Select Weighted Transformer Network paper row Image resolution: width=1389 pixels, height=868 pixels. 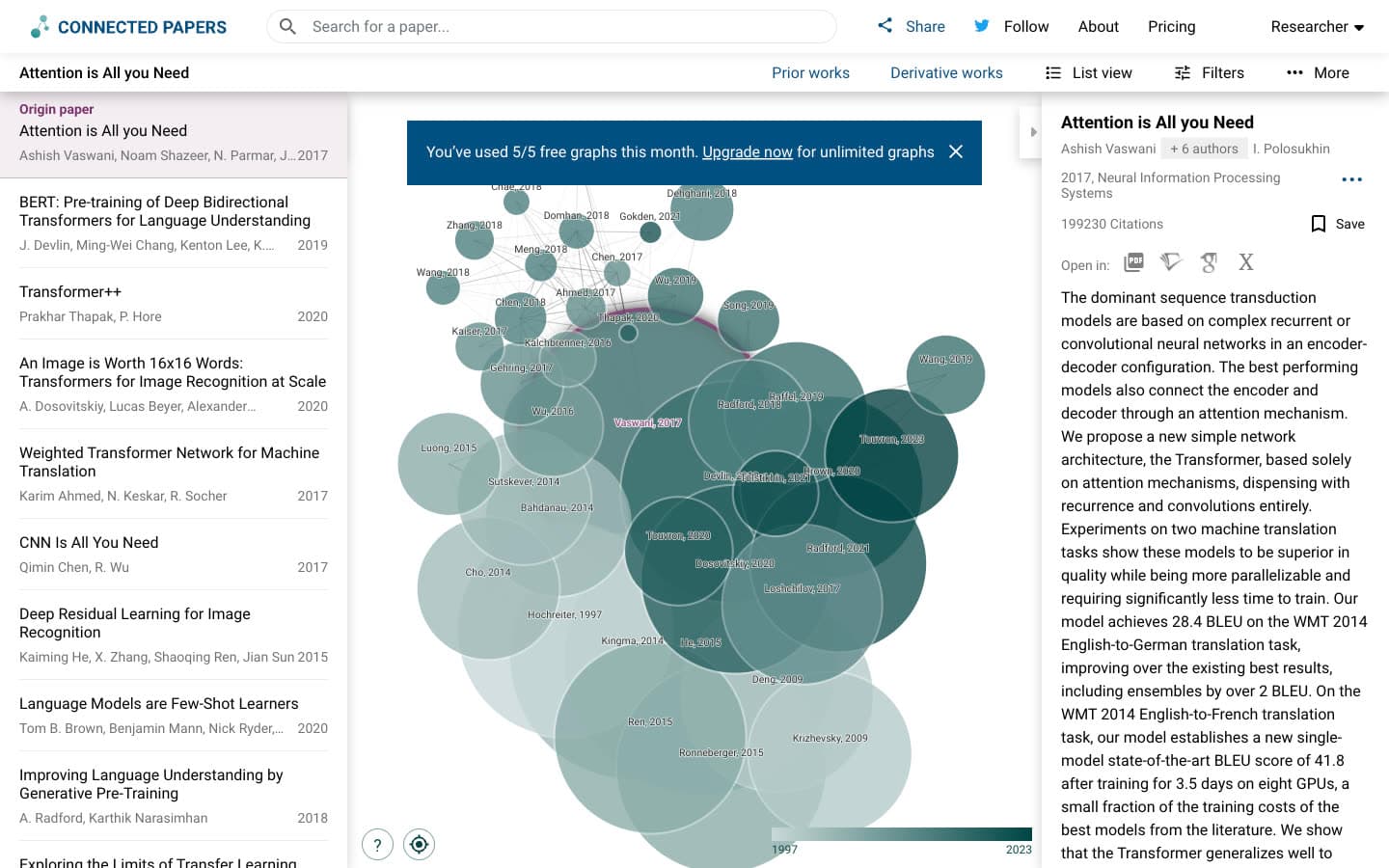click(174, 474)
